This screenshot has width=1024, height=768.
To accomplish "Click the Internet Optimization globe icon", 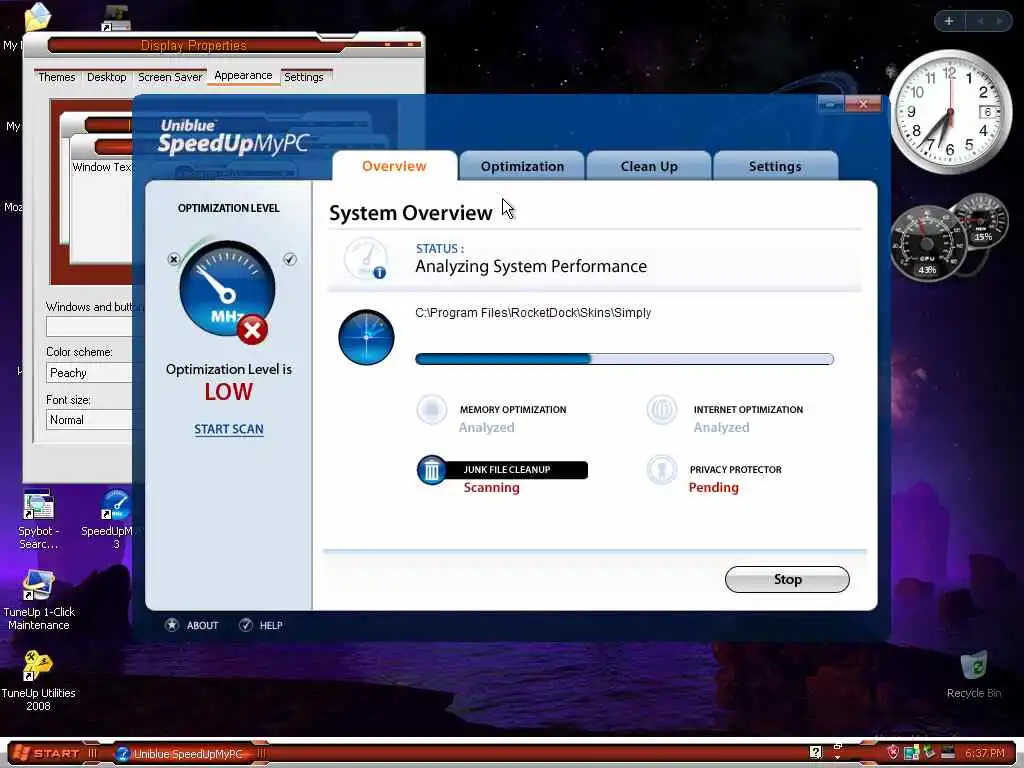I will 662,409.
